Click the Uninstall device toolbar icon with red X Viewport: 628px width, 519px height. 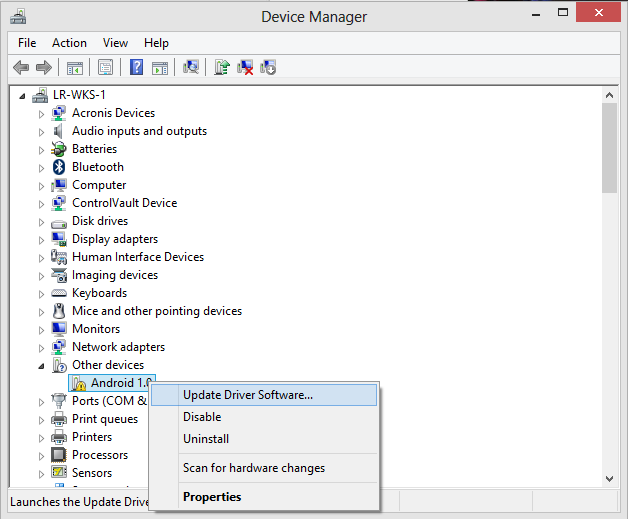(x=245, y=67)
